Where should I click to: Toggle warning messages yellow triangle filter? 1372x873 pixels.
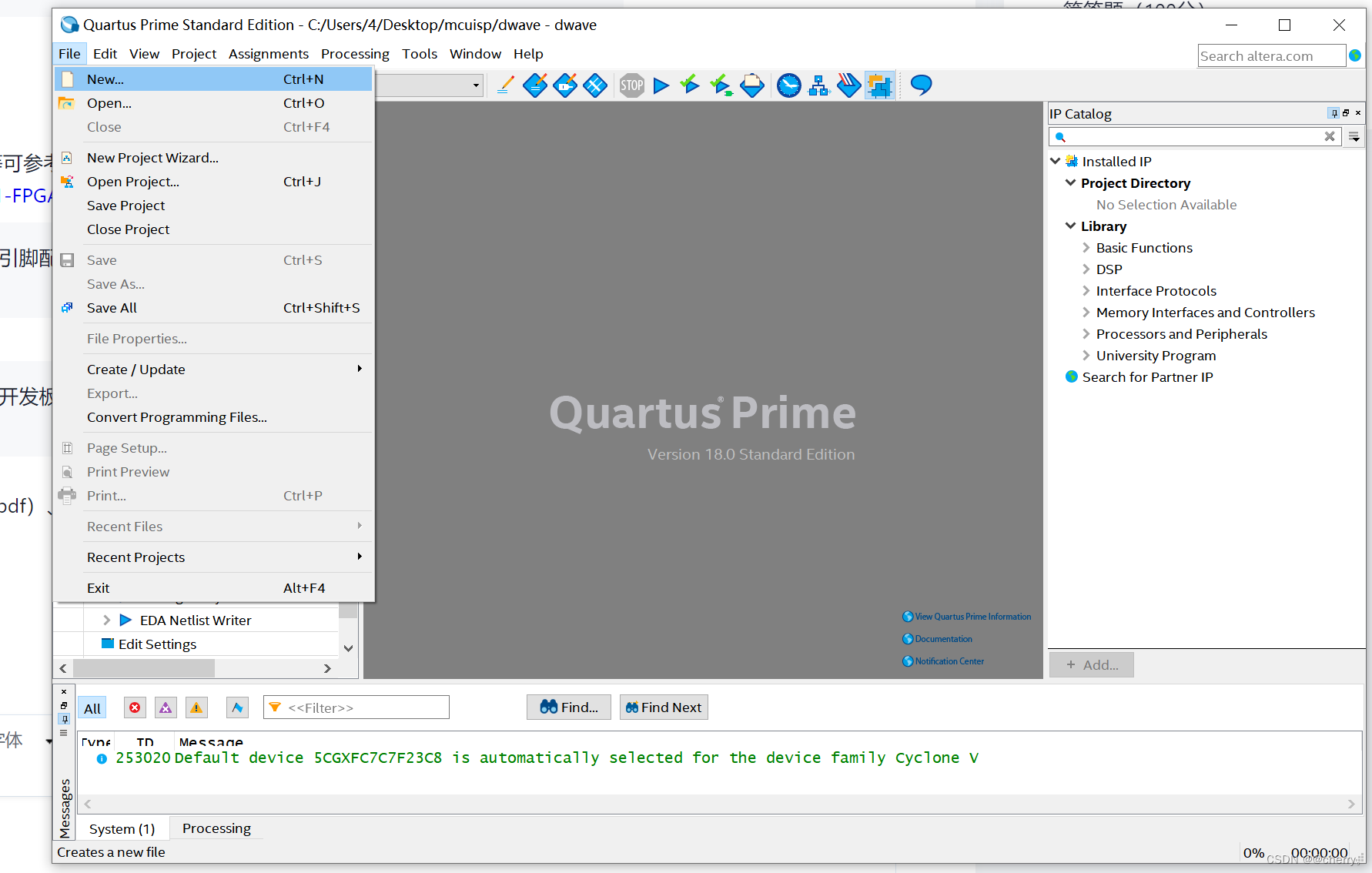coord(197,707)
